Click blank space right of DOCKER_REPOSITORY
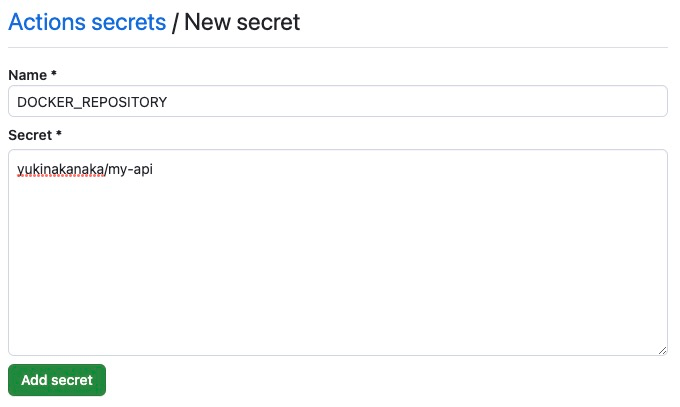Viewport: 680px width, 407px height. (x=420, y=102)
